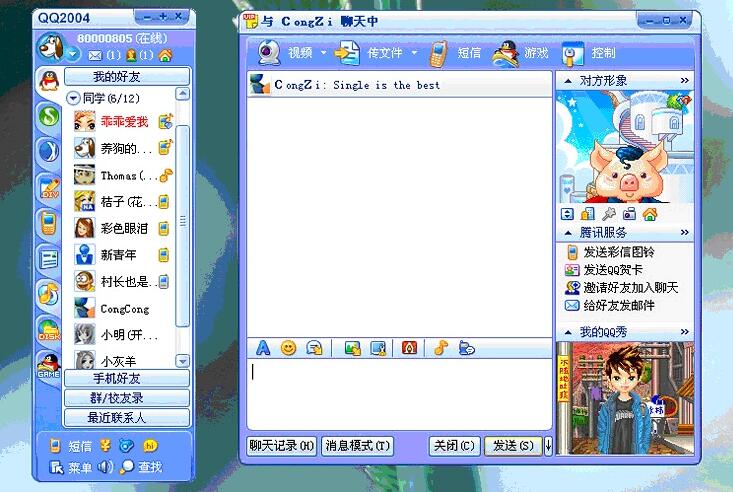Start a video chat with webcam icon
The image size is (733, 492).
(269, 53)
